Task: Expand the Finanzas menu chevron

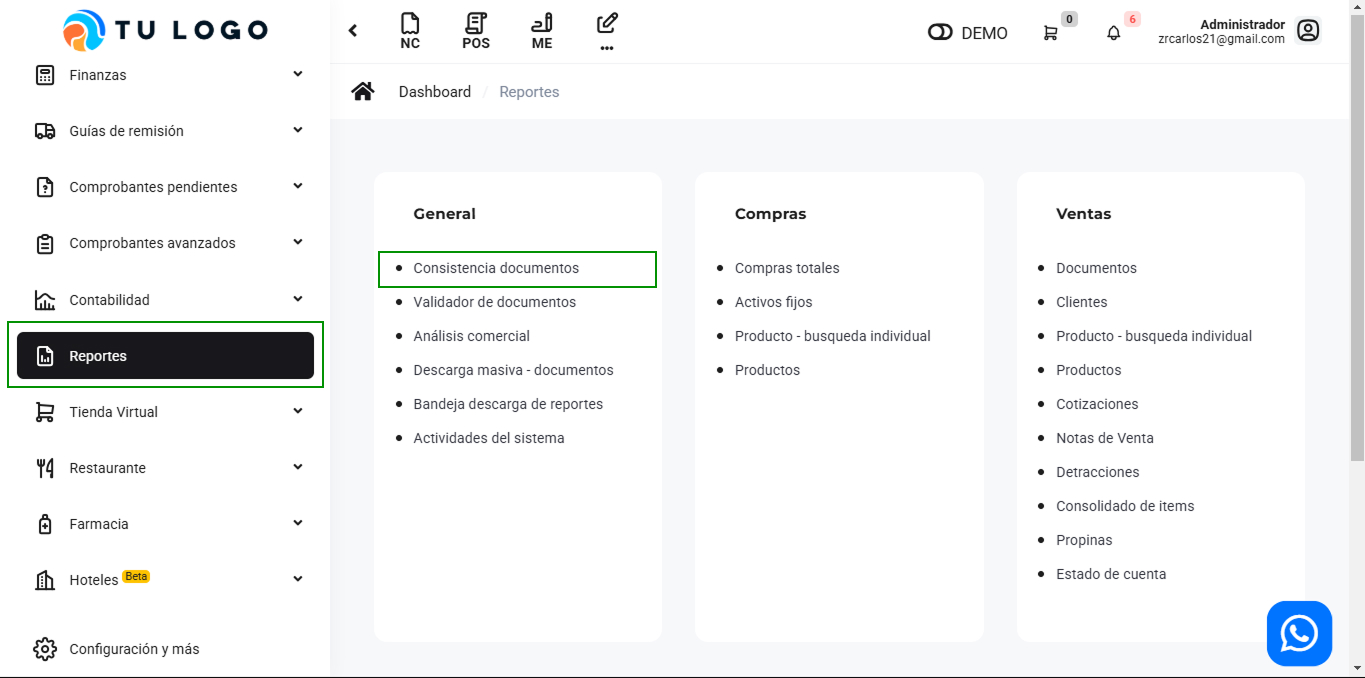Action: (x=297, y=74)
